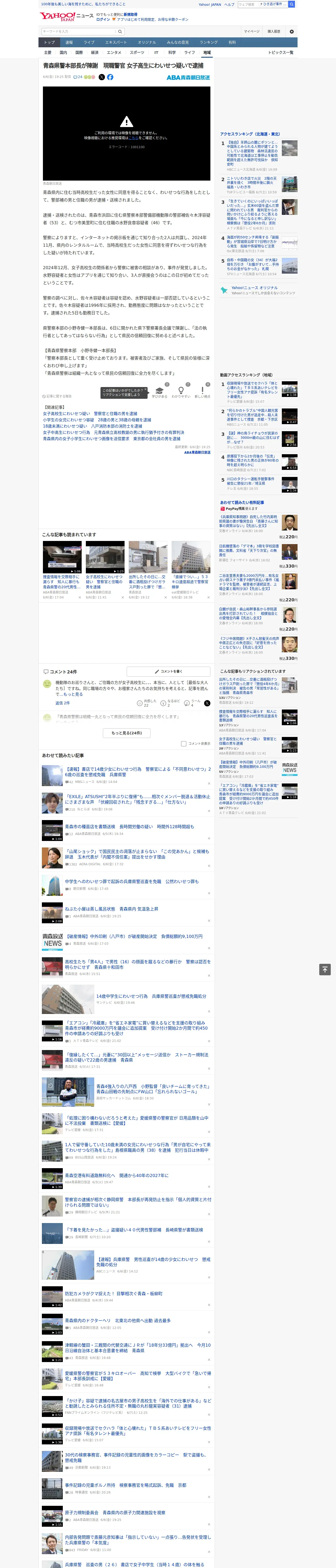The height and width of the screenshot is (1568, 336).
Task: Click the keyword input field
Action: click(x=79, y=32)
